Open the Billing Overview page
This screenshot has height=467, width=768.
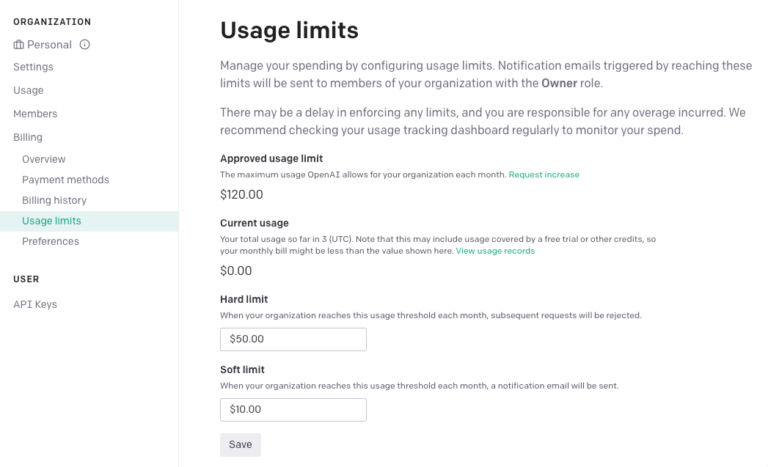tap(44, 159)
